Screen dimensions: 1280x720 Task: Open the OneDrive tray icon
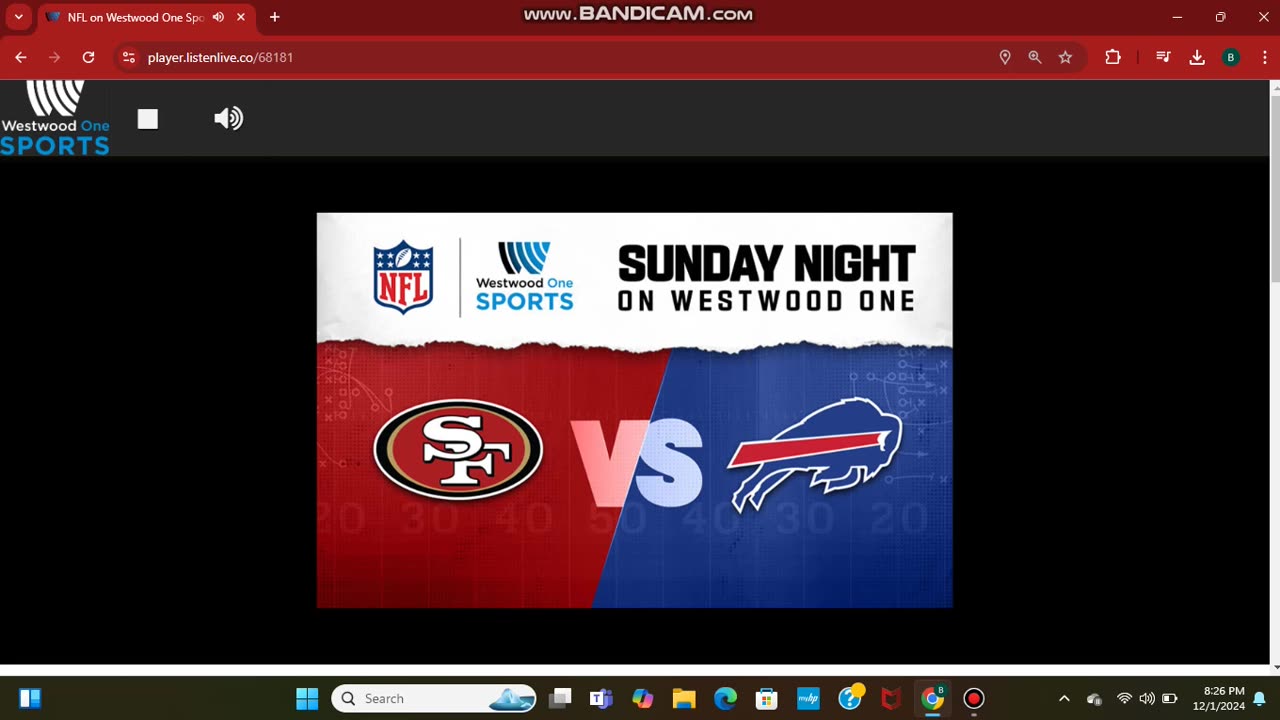[x=1094, y=698]
